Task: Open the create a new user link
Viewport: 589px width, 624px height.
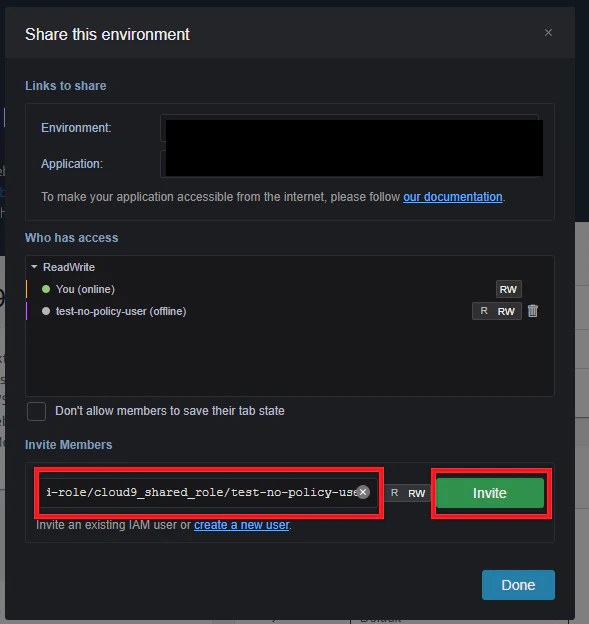Action: coord(242,525)
